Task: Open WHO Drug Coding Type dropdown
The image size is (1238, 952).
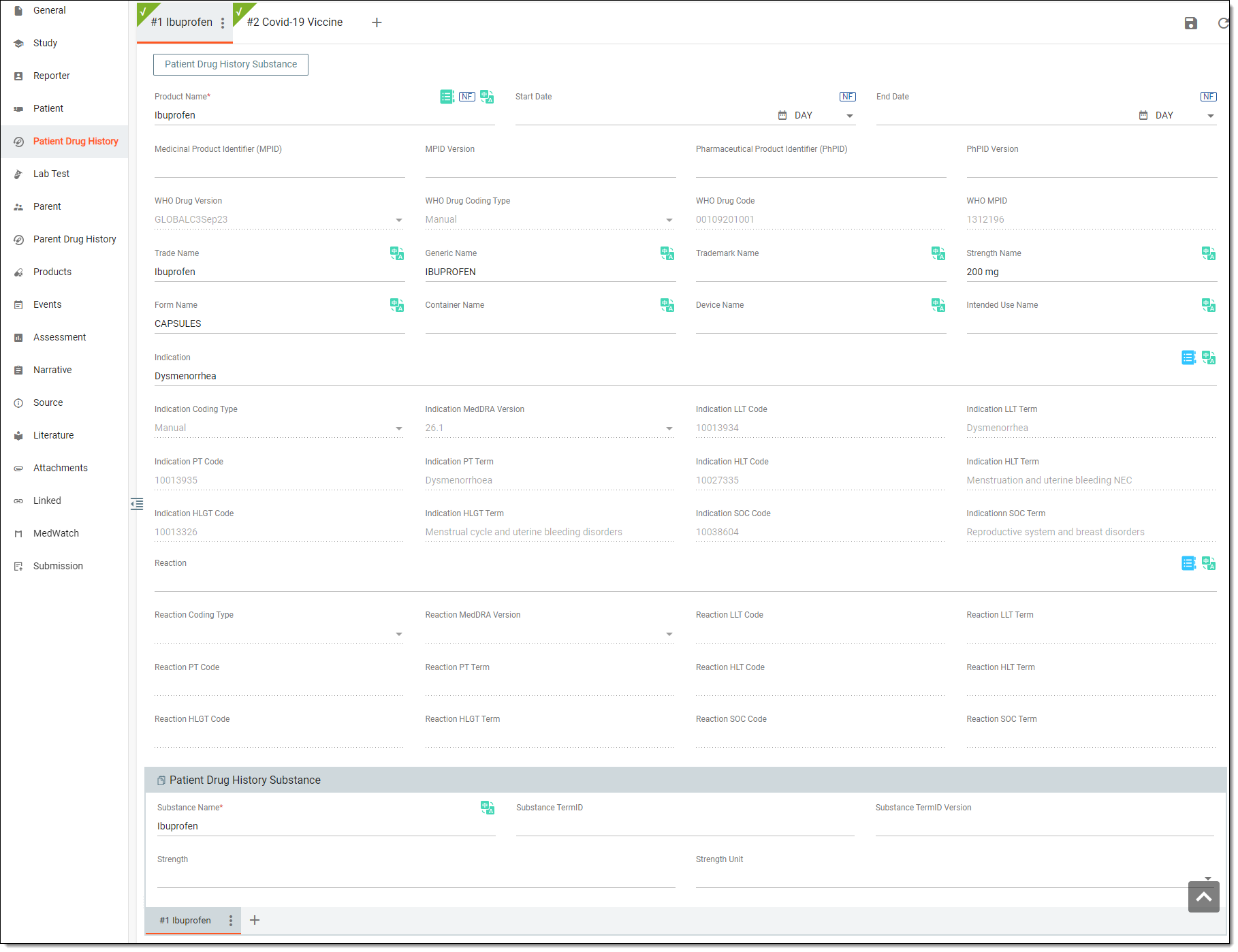Action: [550, 220]
